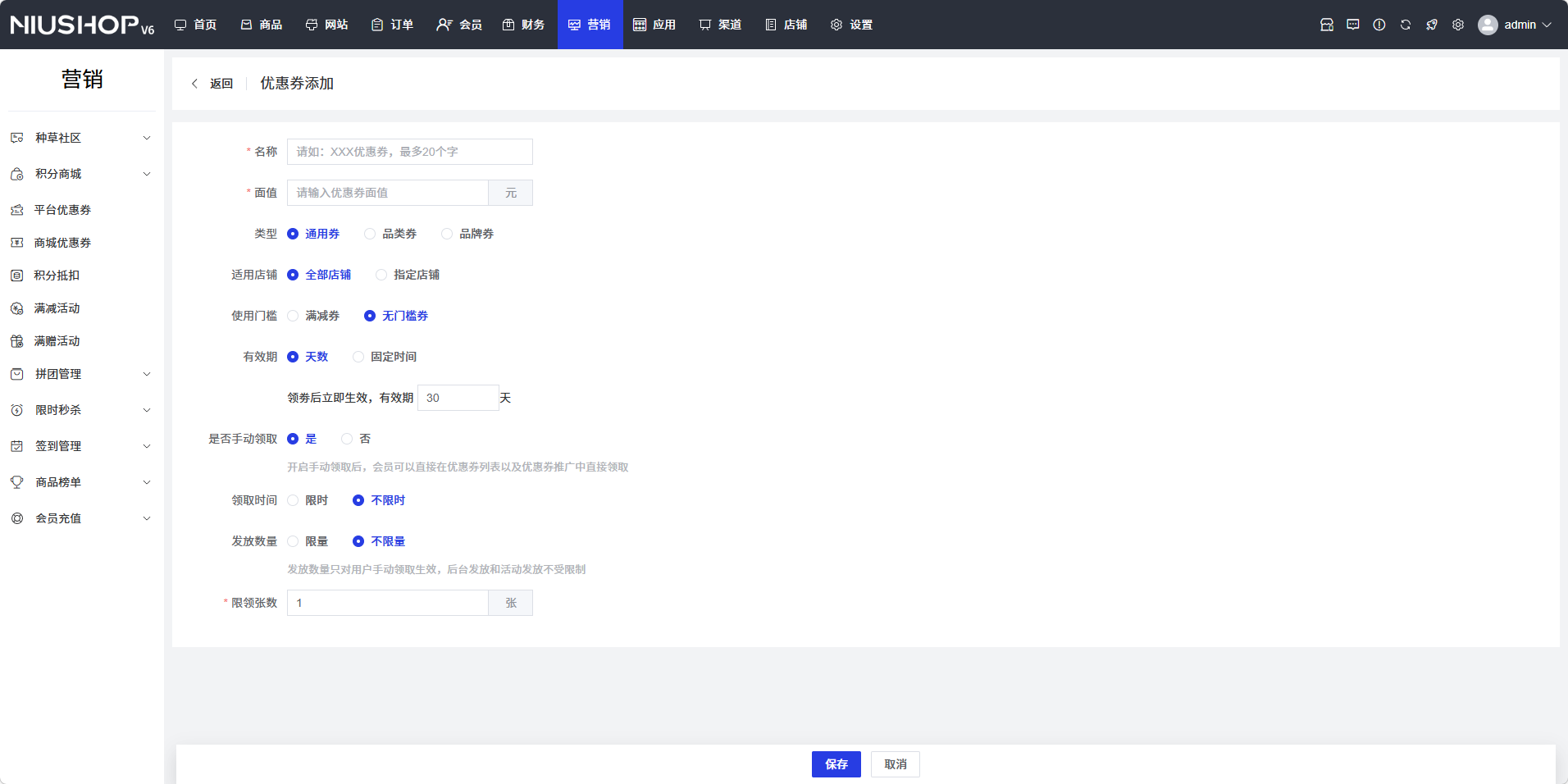Open the admin account dropdown arrow
This screenshot has height=784, width=1568.
1547,25
